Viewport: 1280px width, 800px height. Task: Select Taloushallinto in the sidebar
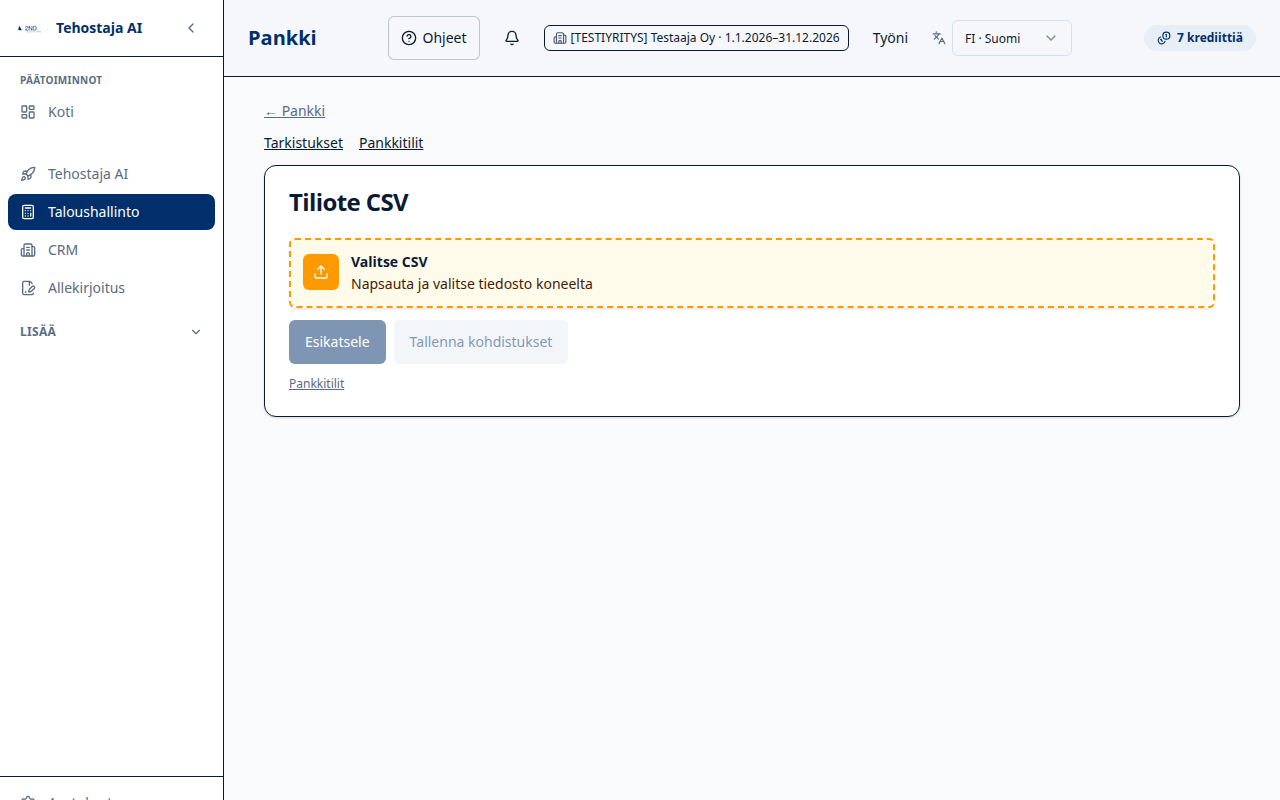click(x=111, y=212)
